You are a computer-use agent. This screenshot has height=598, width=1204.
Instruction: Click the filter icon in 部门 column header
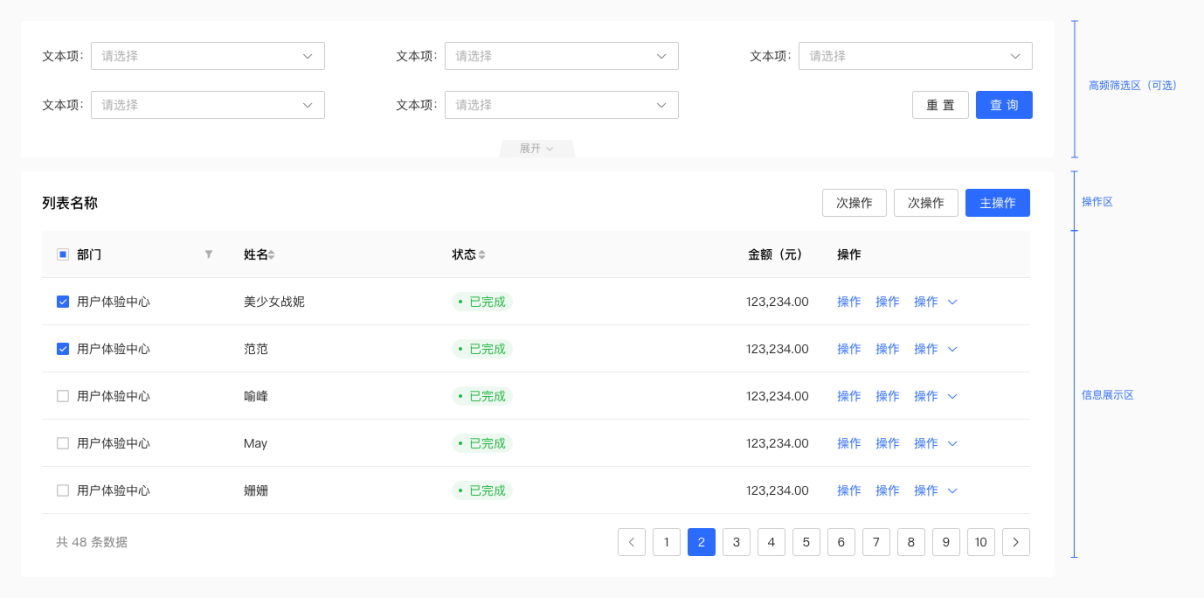208,255
